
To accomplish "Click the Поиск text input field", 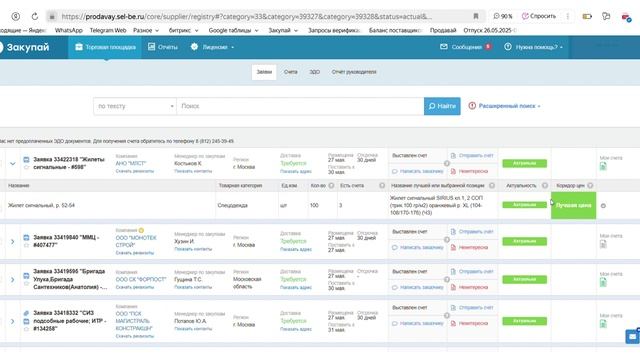I will [x=300, y=106].
